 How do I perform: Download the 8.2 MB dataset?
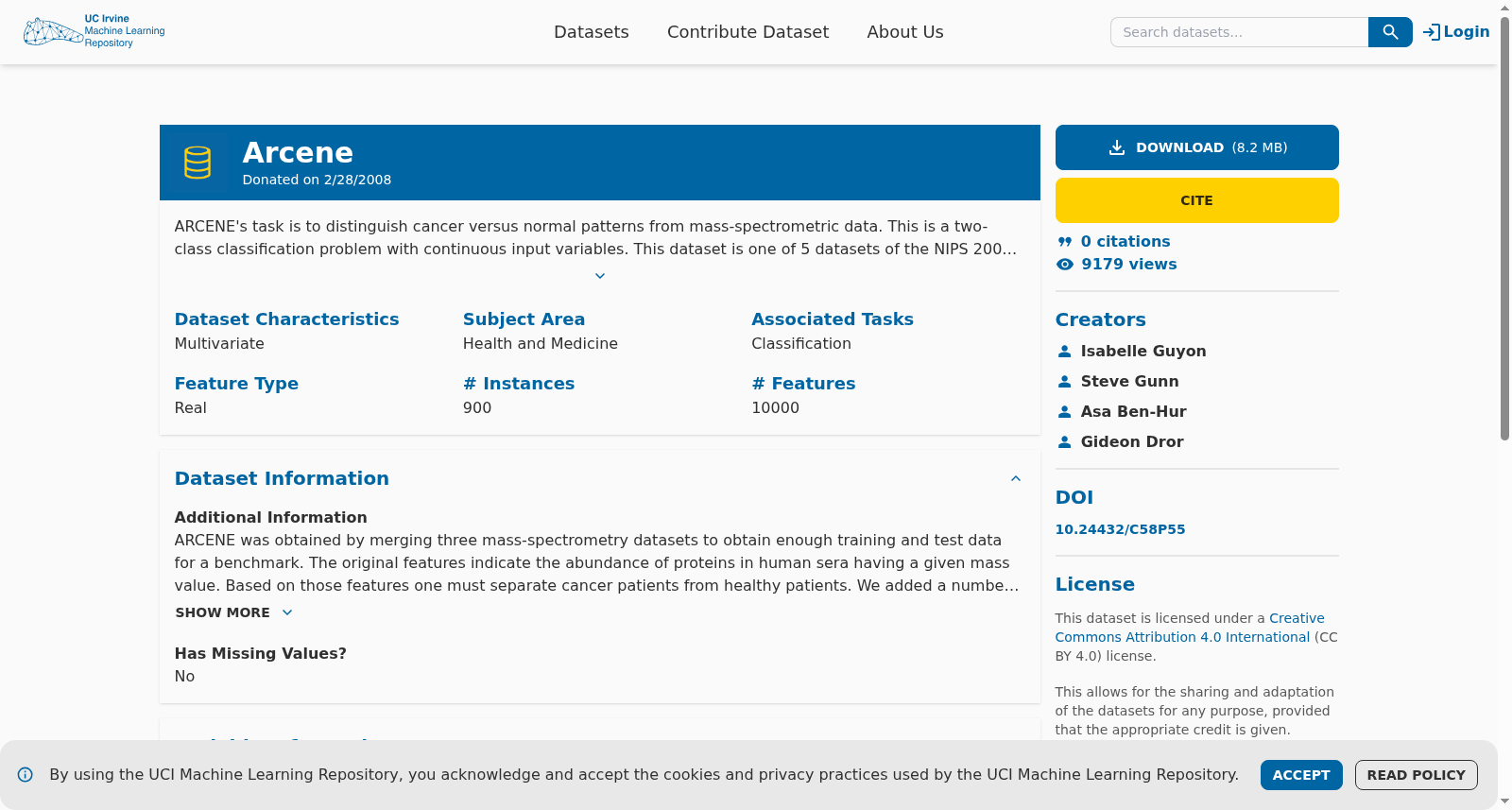click(1197, 147)
